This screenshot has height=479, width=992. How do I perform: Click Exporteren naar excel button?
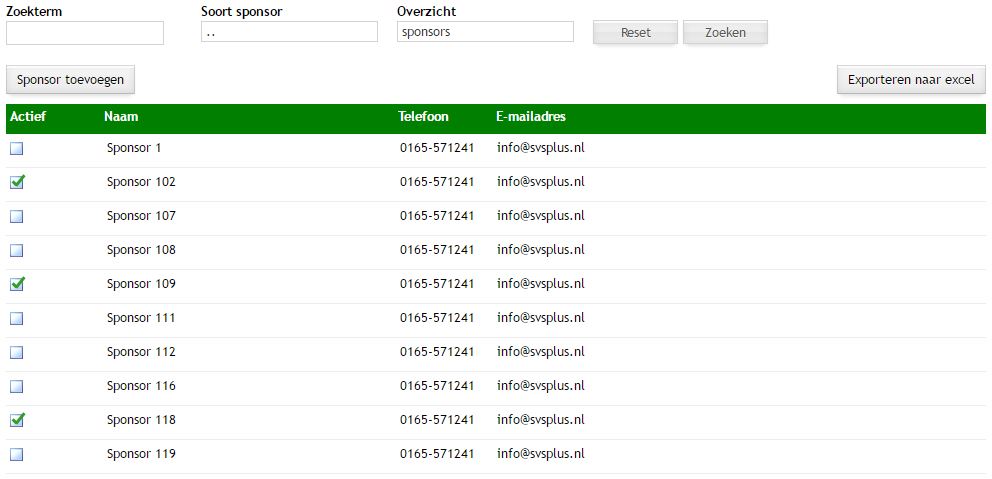[910, 80]
